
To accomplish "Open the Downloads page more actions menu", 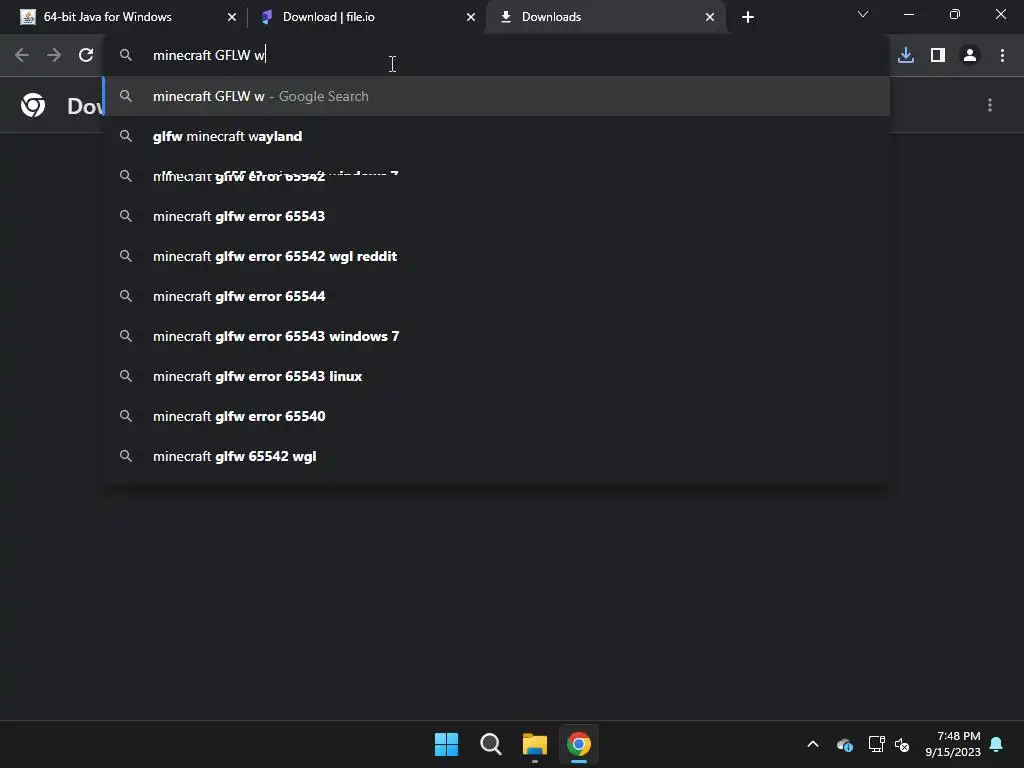I will [x=990, y=105].
